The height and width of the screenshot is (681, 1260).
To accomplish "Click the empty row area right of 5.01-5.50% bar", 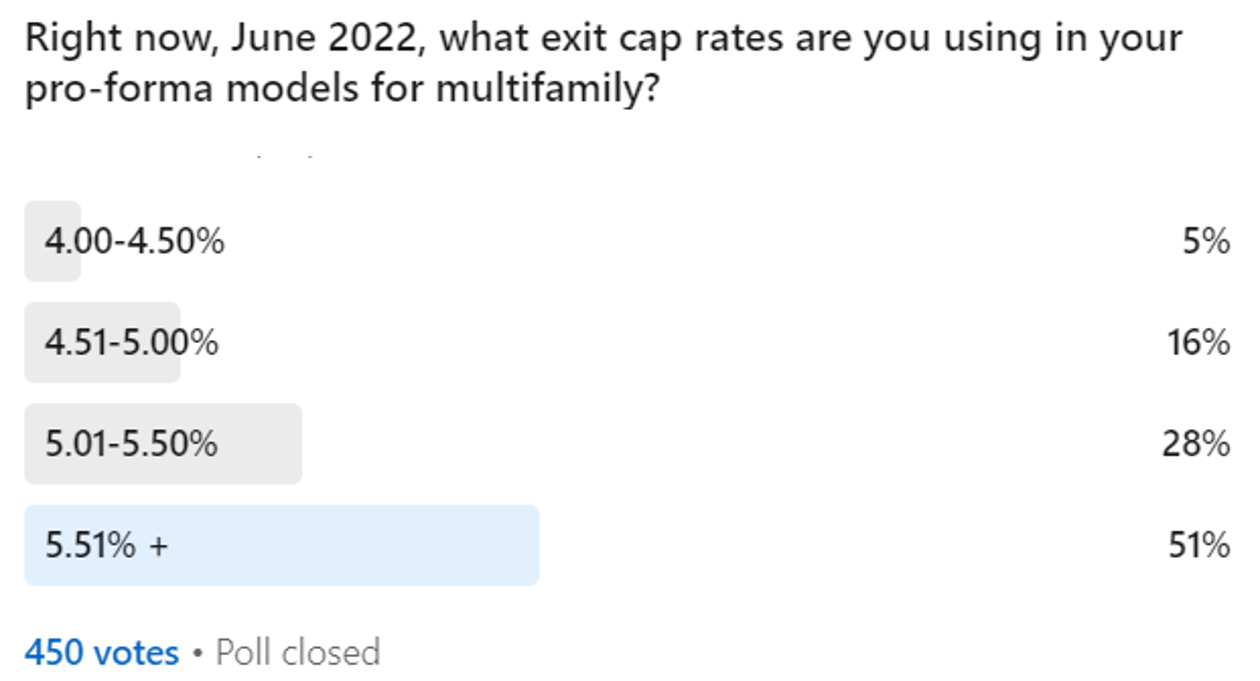I will click(x=730, y=444).
